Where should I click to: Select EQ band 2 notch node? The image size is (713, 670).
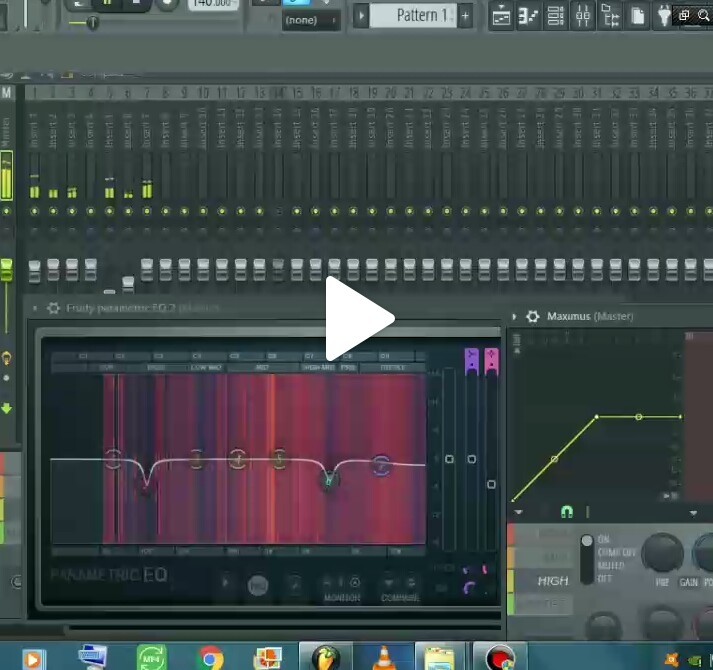click(146, 488)
